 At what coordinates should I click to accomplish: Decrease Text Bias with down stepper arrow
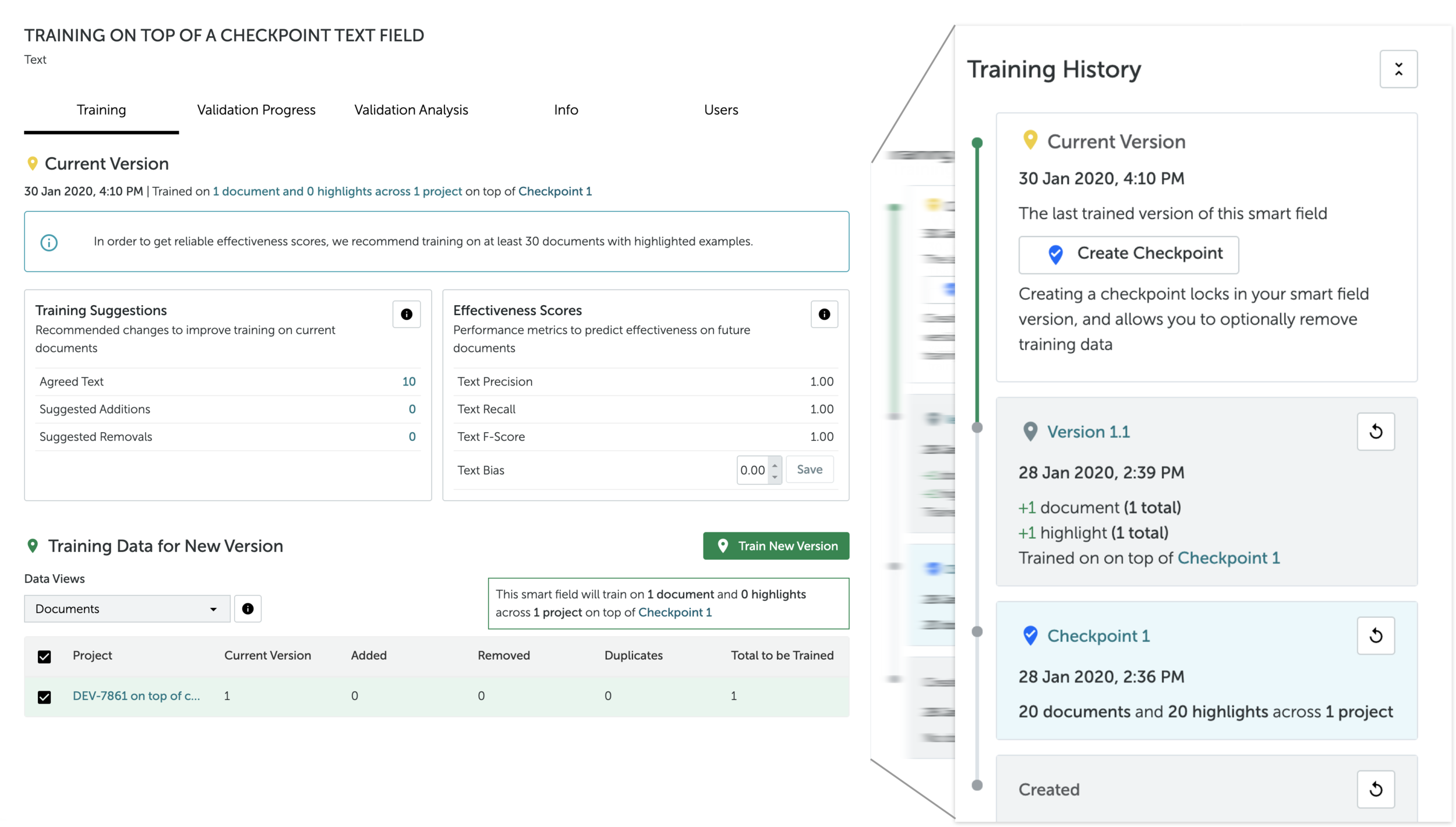[x=775, y=476]
